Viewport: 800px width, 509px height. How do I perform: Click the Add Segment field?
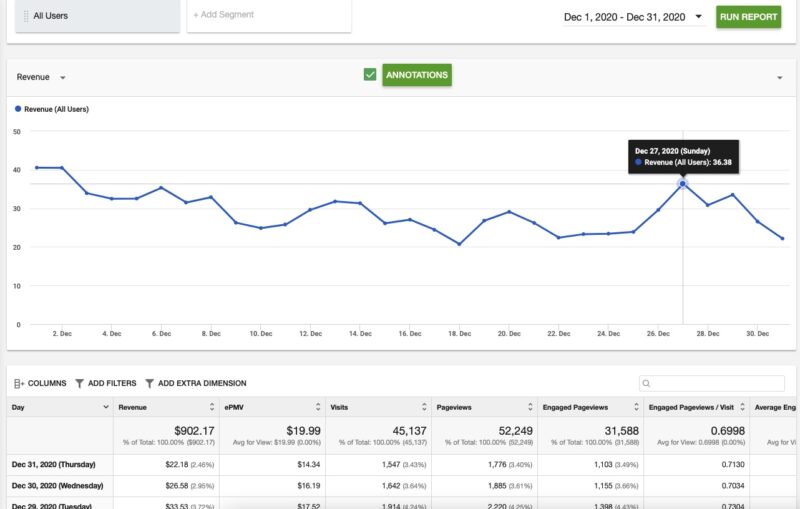click(x=269, y=15)
